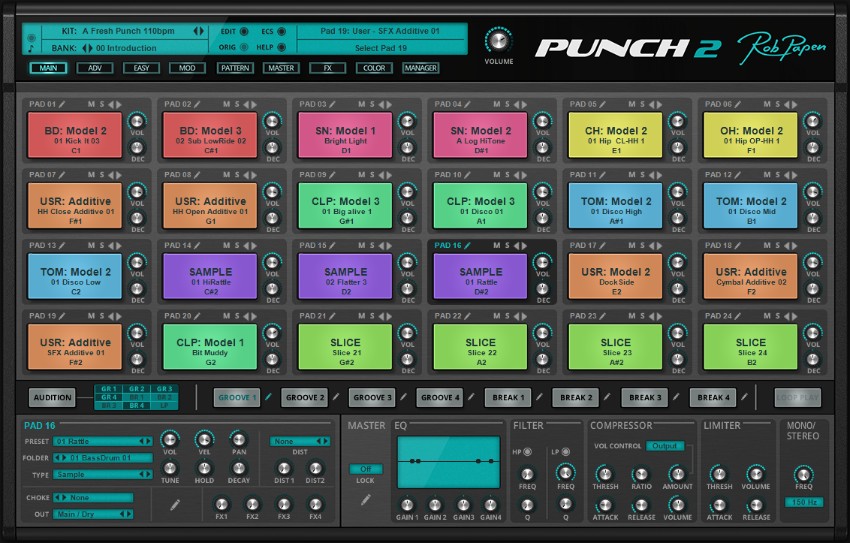Open the MANAGER tab

[x=421, y=68]
